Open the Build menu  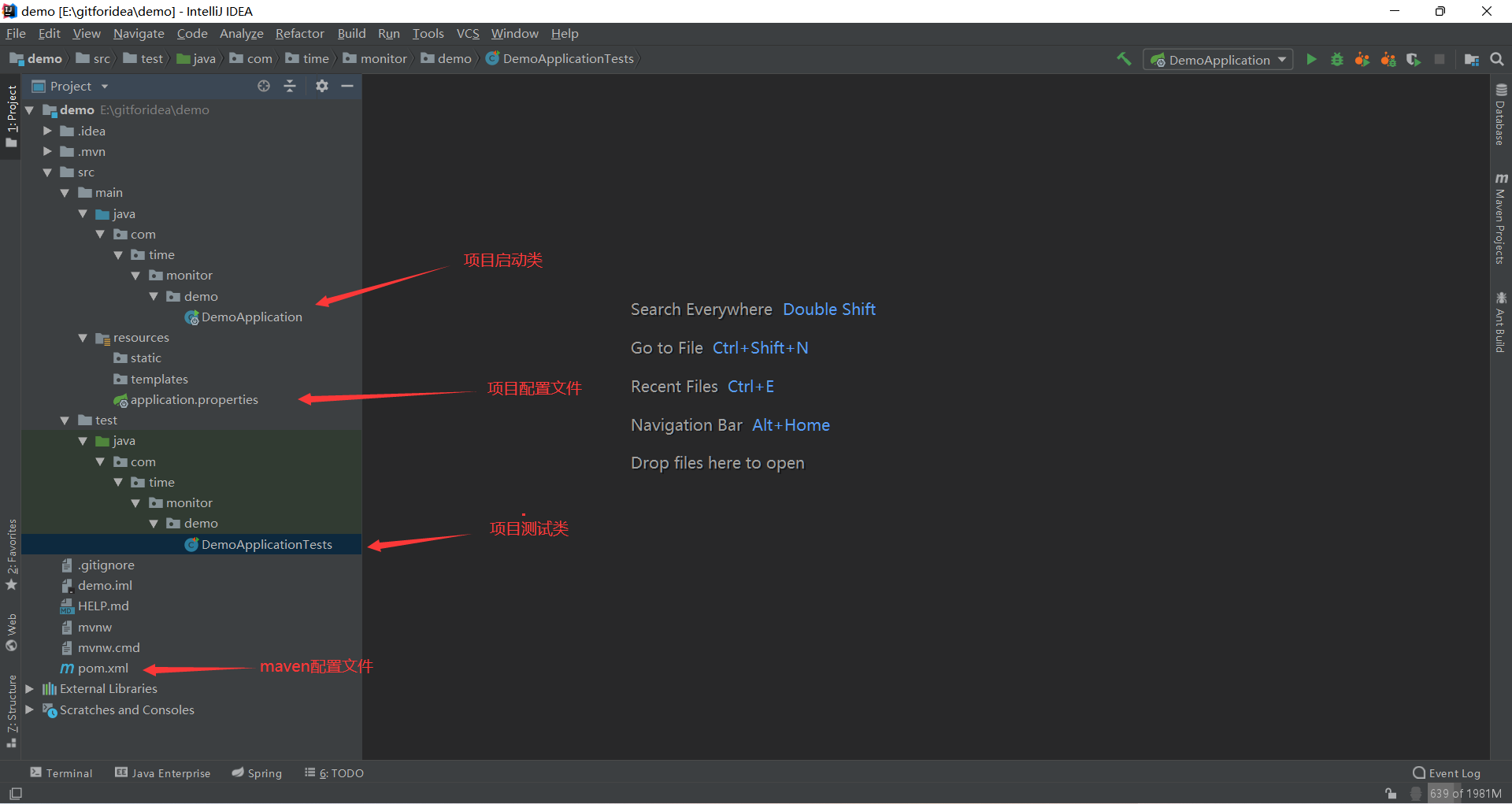(x=351, y=34)
